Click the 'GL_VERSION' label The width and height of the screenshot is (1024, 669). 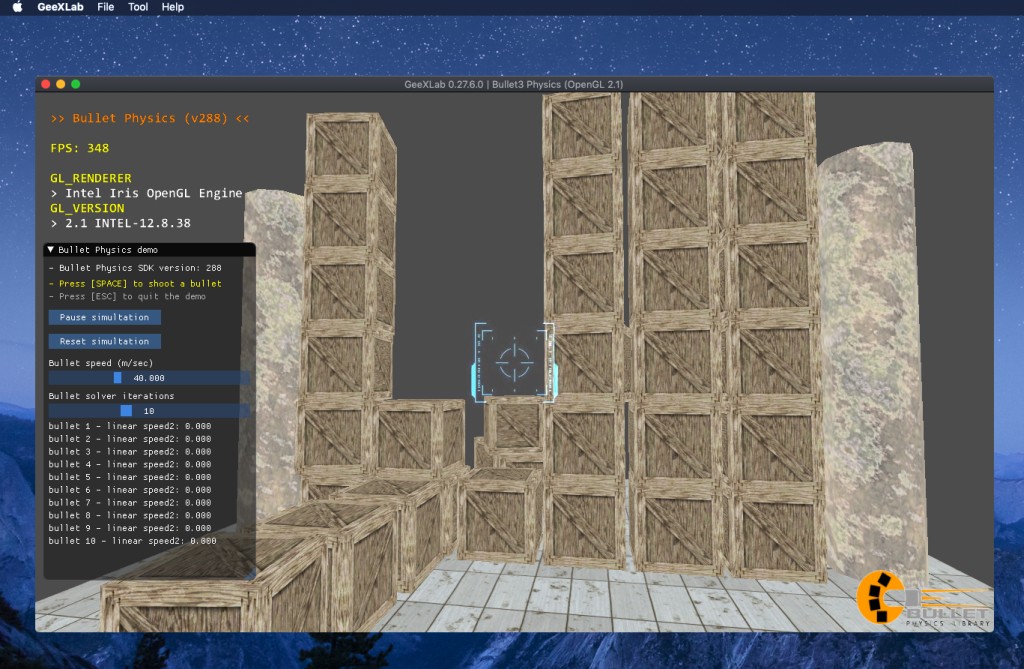click(87, 208)
